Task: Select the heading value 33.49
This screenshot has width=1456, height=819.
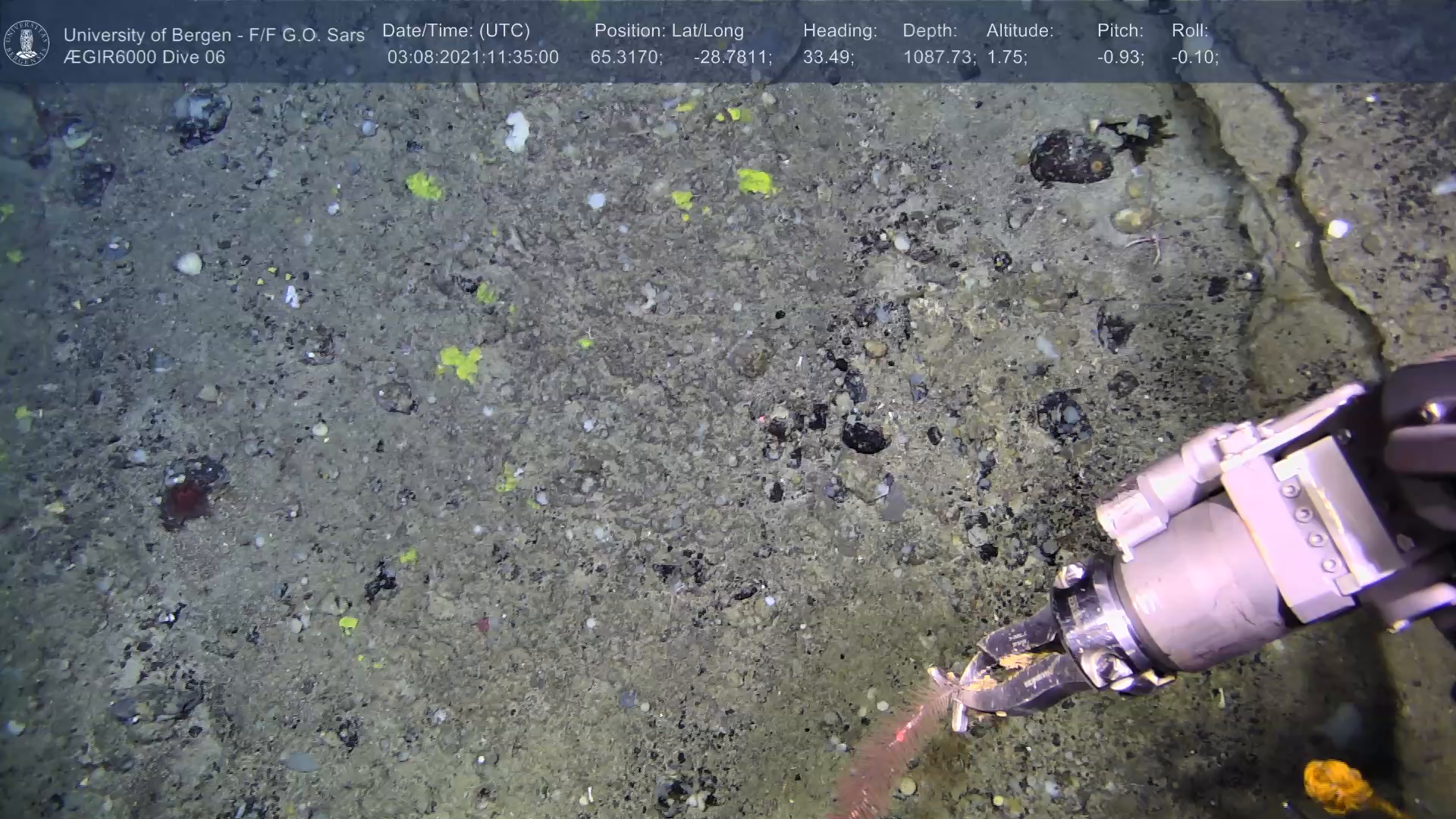Action: (828, 57)
